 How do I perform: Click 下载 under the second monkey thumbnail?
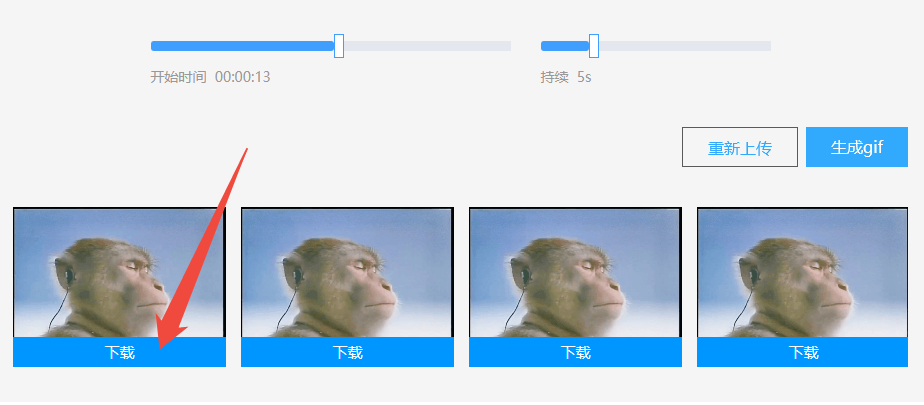click(x=347, y=352)
